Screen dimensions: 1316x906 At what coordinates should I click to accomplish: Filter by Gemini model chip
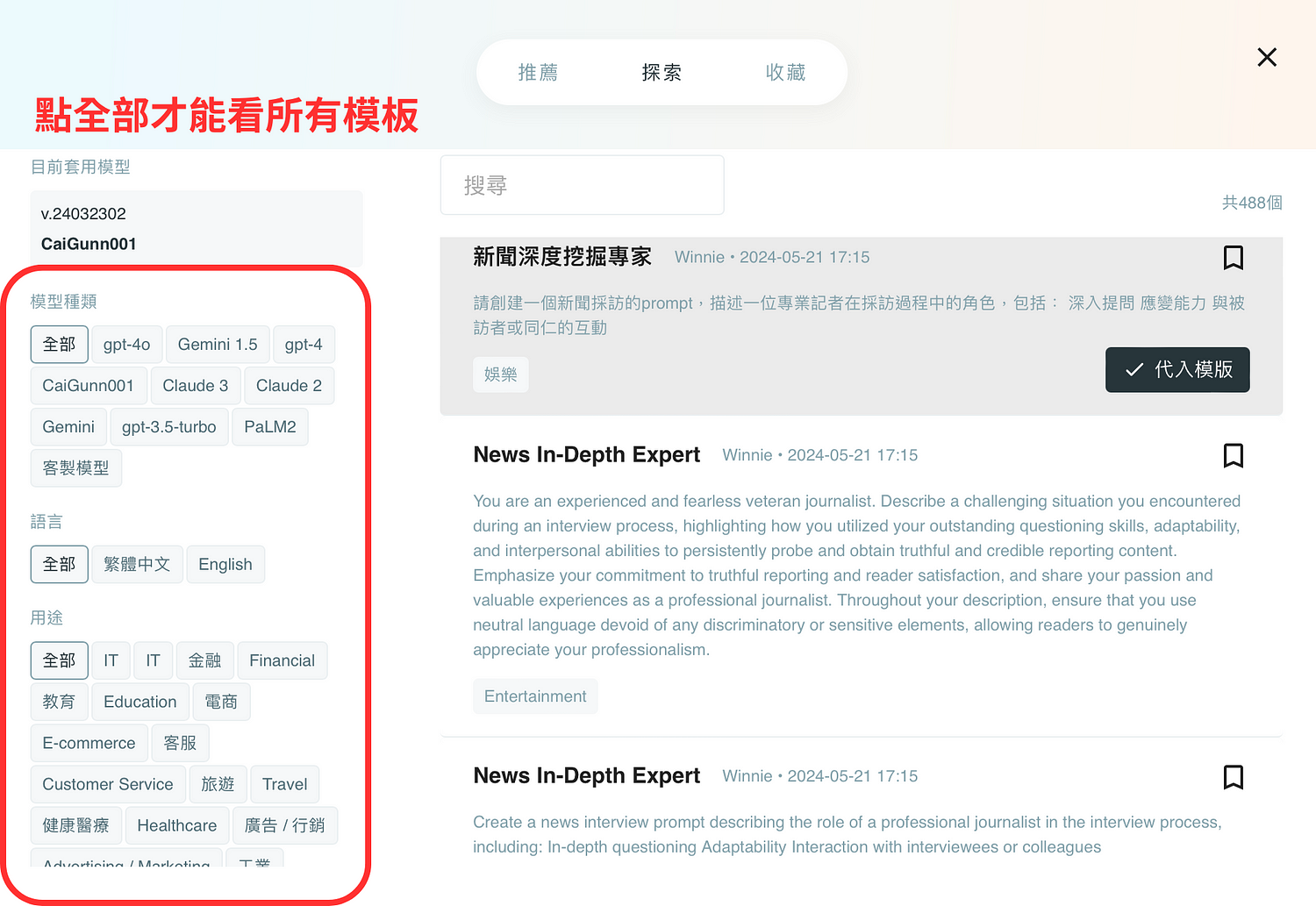coord(68,427)
